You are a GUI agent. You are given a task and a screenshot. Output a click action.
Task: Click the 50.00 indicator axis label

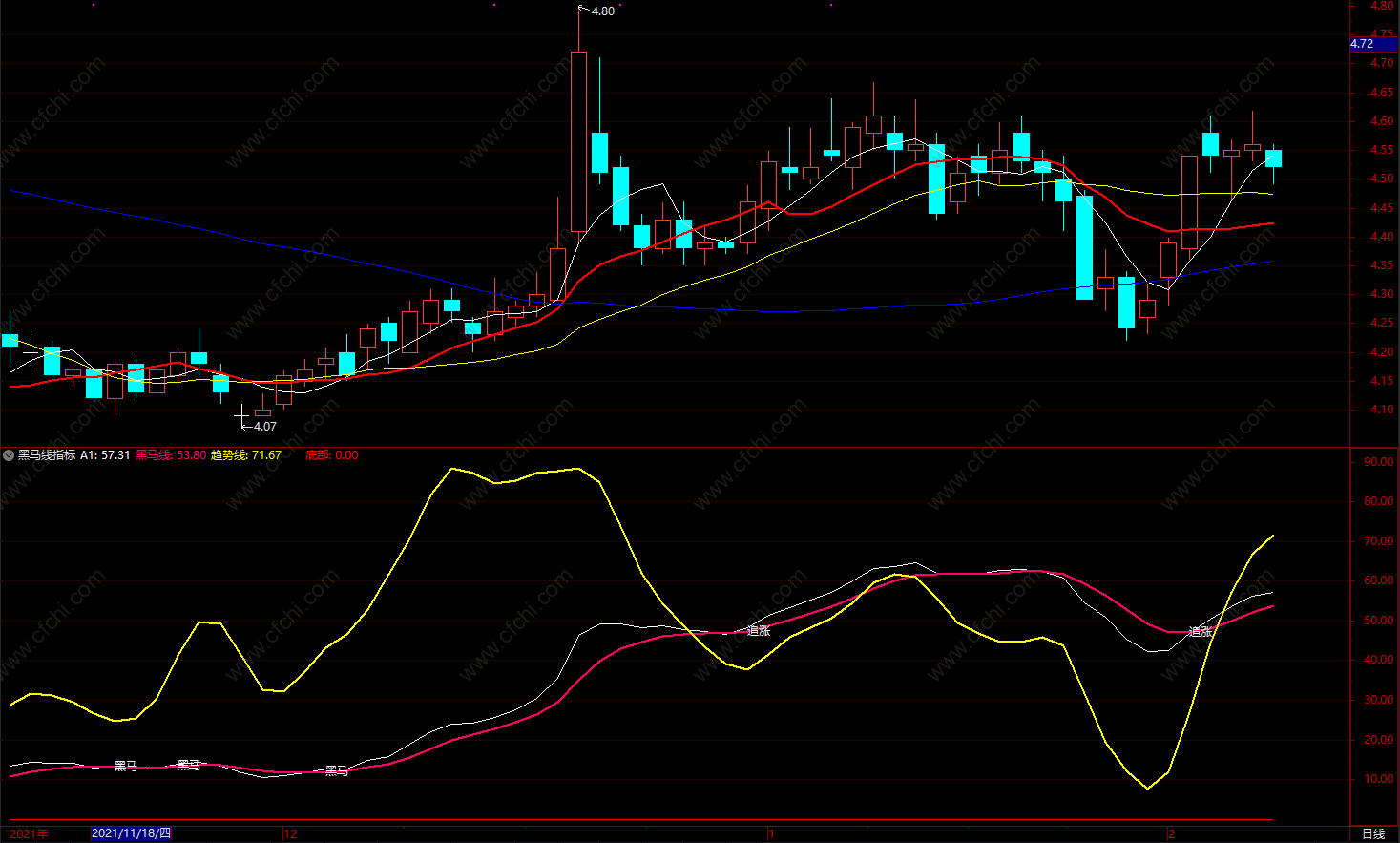1379,621
